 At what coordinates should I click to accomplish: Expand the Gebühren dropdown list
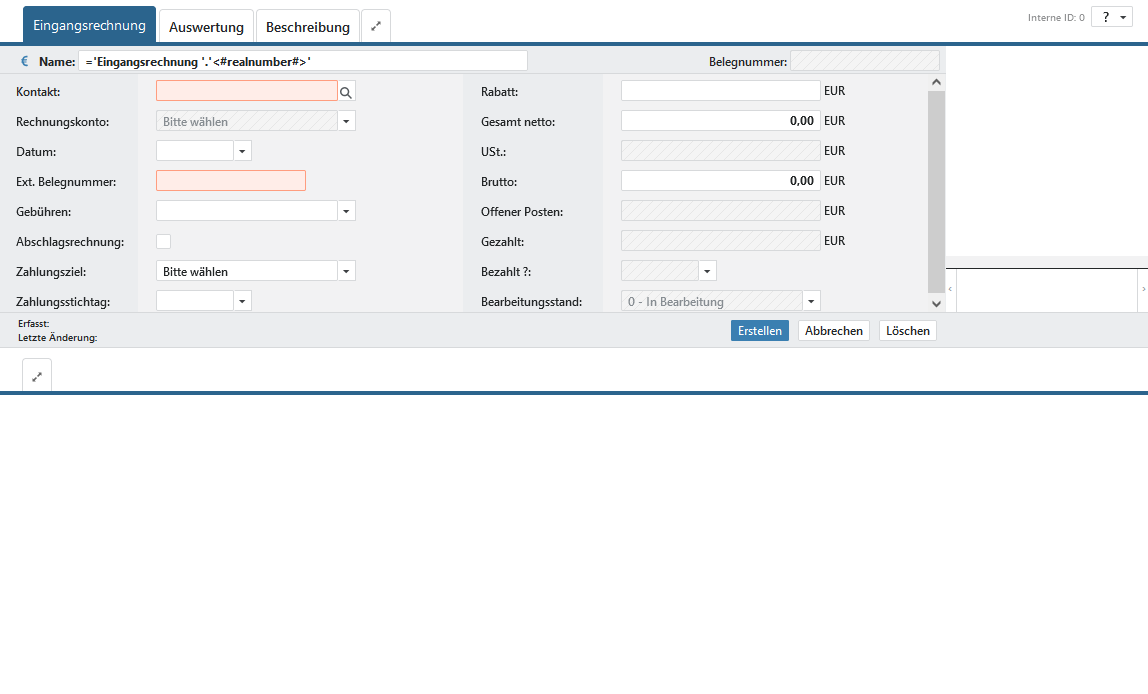point(346,211)
